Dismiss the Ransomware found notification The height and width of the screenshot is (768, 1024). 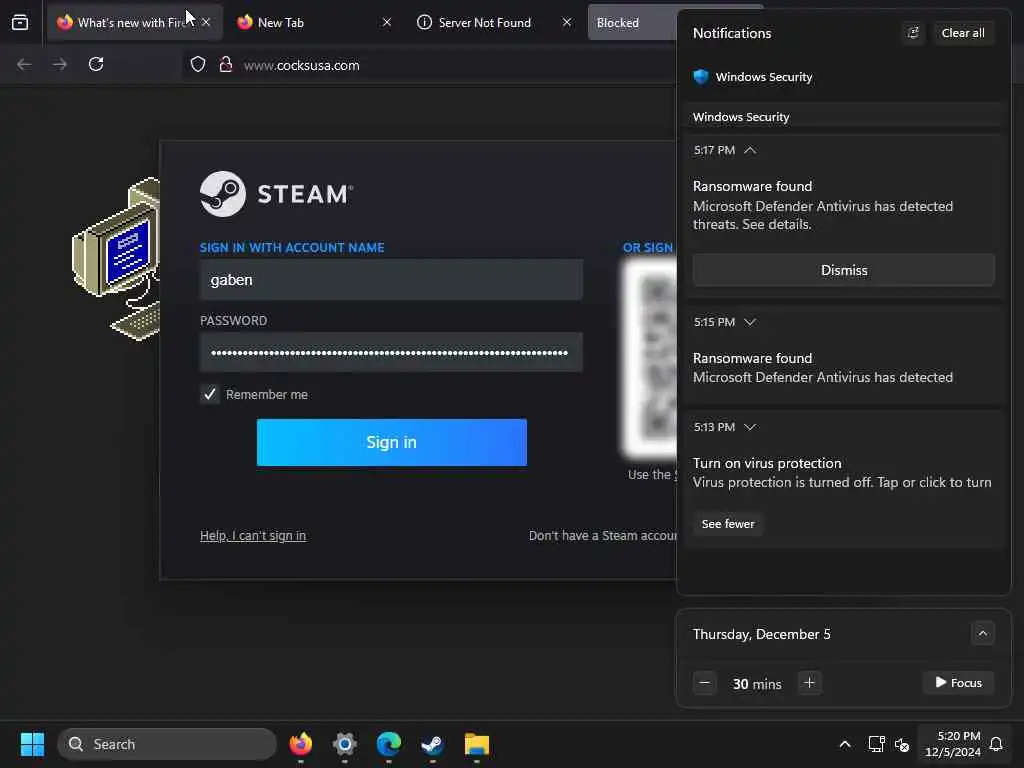(844, 270)
